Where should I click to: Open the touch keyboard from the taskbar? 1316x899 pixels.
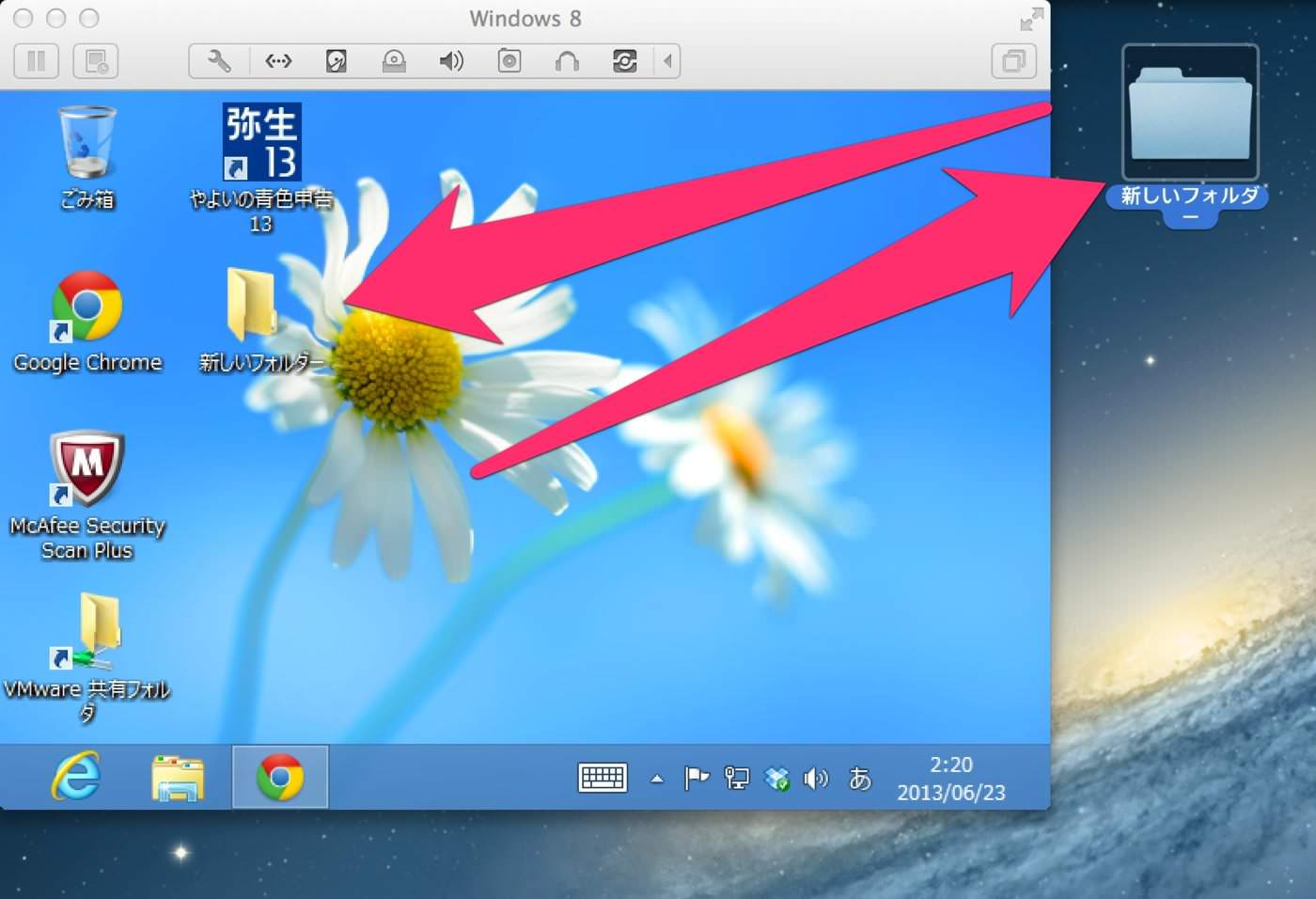point(603,778)
